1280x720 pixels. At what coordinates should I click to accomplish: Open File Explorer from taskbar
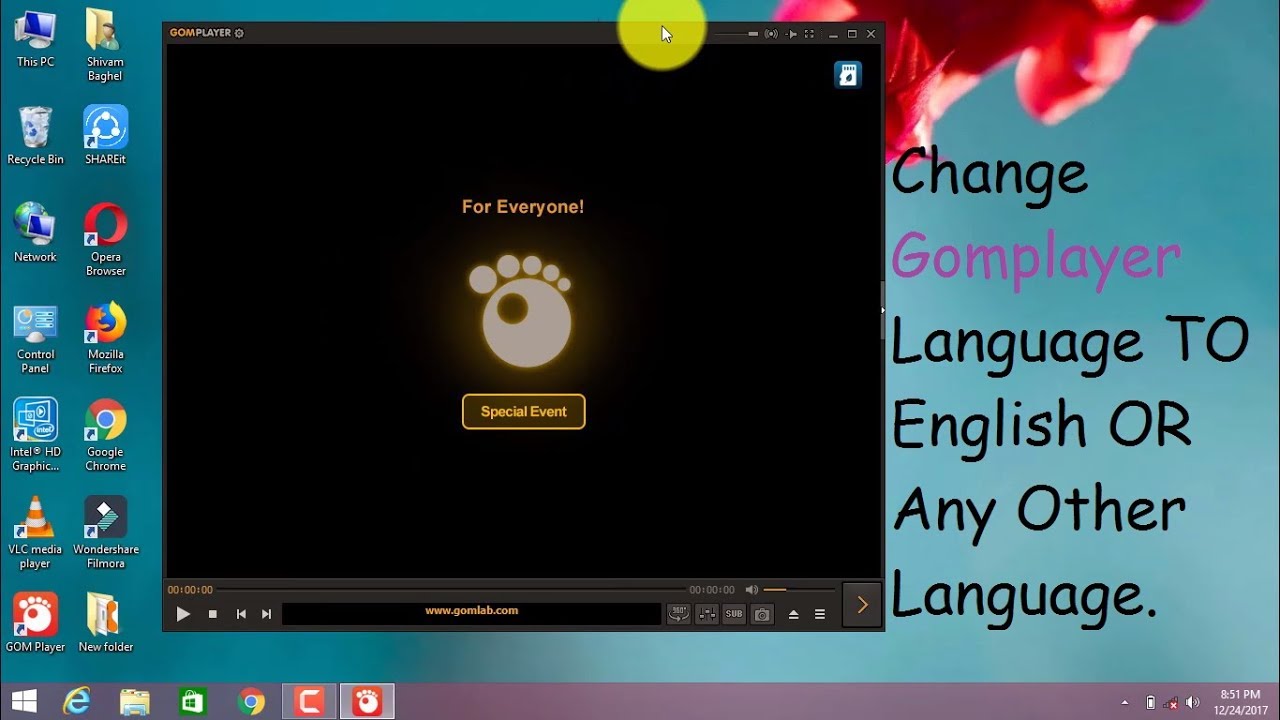135,702
